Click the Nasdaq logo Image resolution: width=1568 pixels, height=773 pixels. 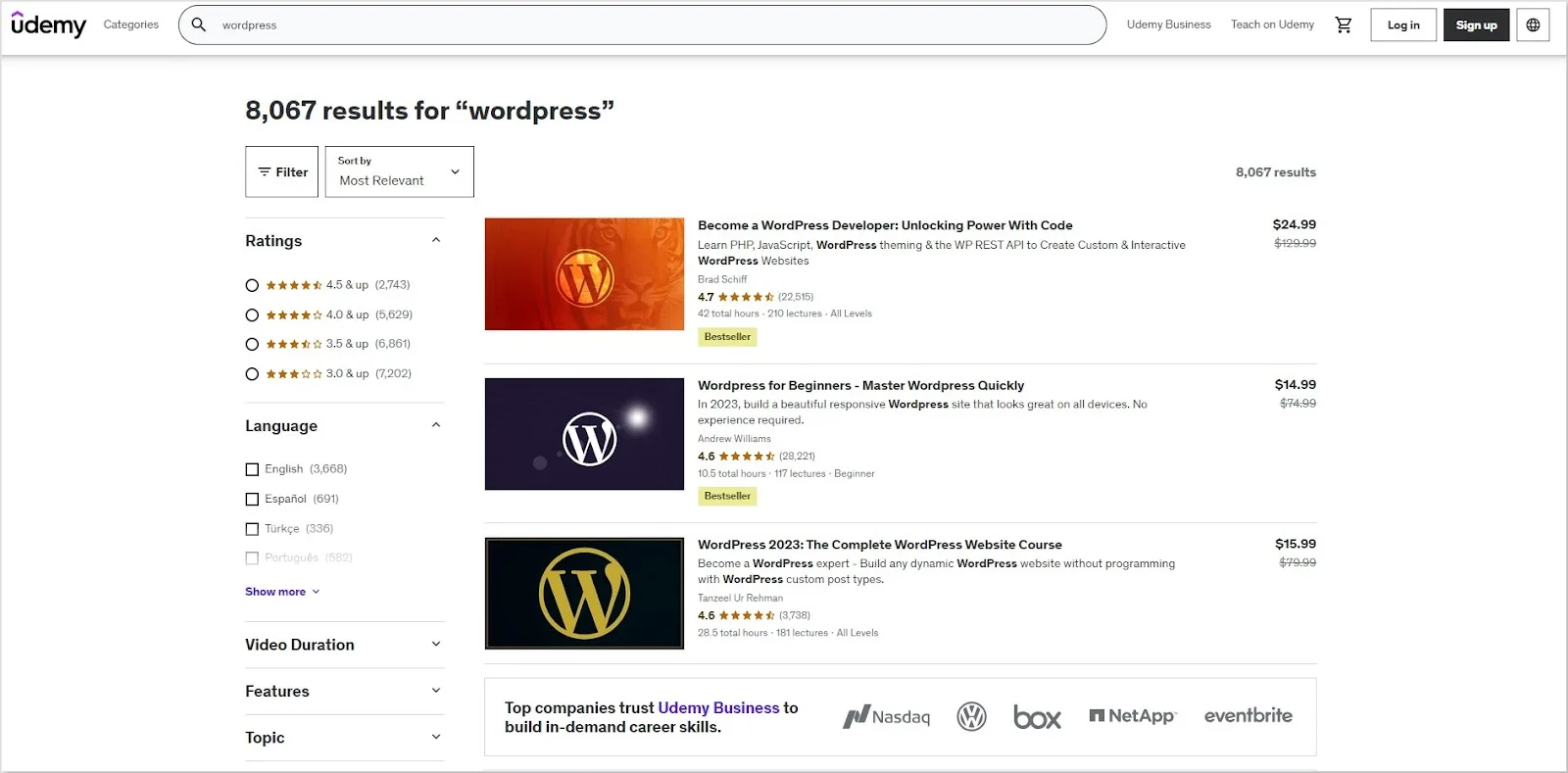pos(887,716)
